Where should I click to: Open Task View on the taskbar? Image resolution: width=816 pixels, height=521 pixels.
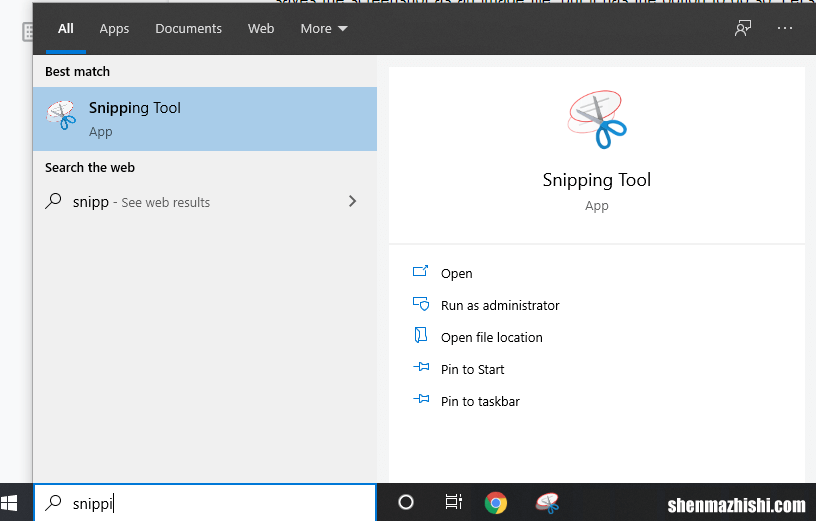click(453, 502)
